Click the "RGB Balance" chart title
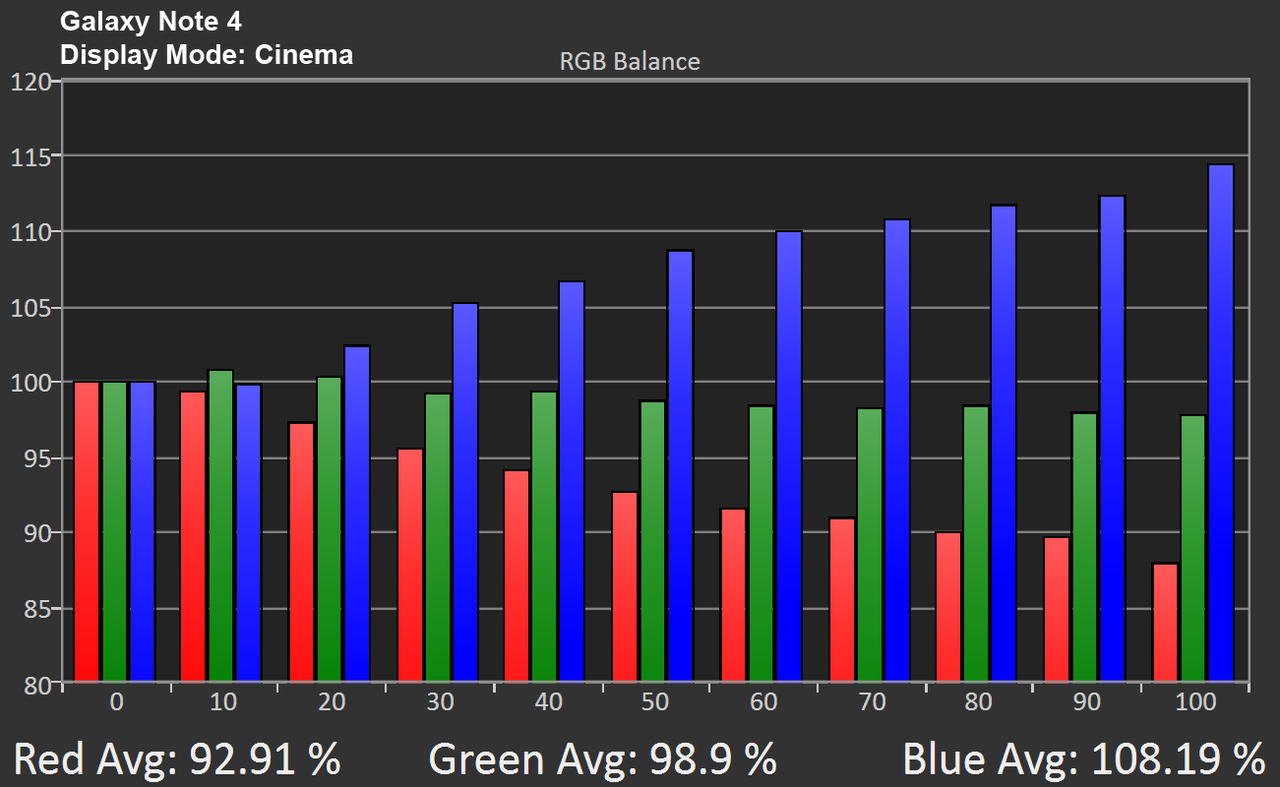Viewport: 1280px width, 787px height. [x=630, y=61]
